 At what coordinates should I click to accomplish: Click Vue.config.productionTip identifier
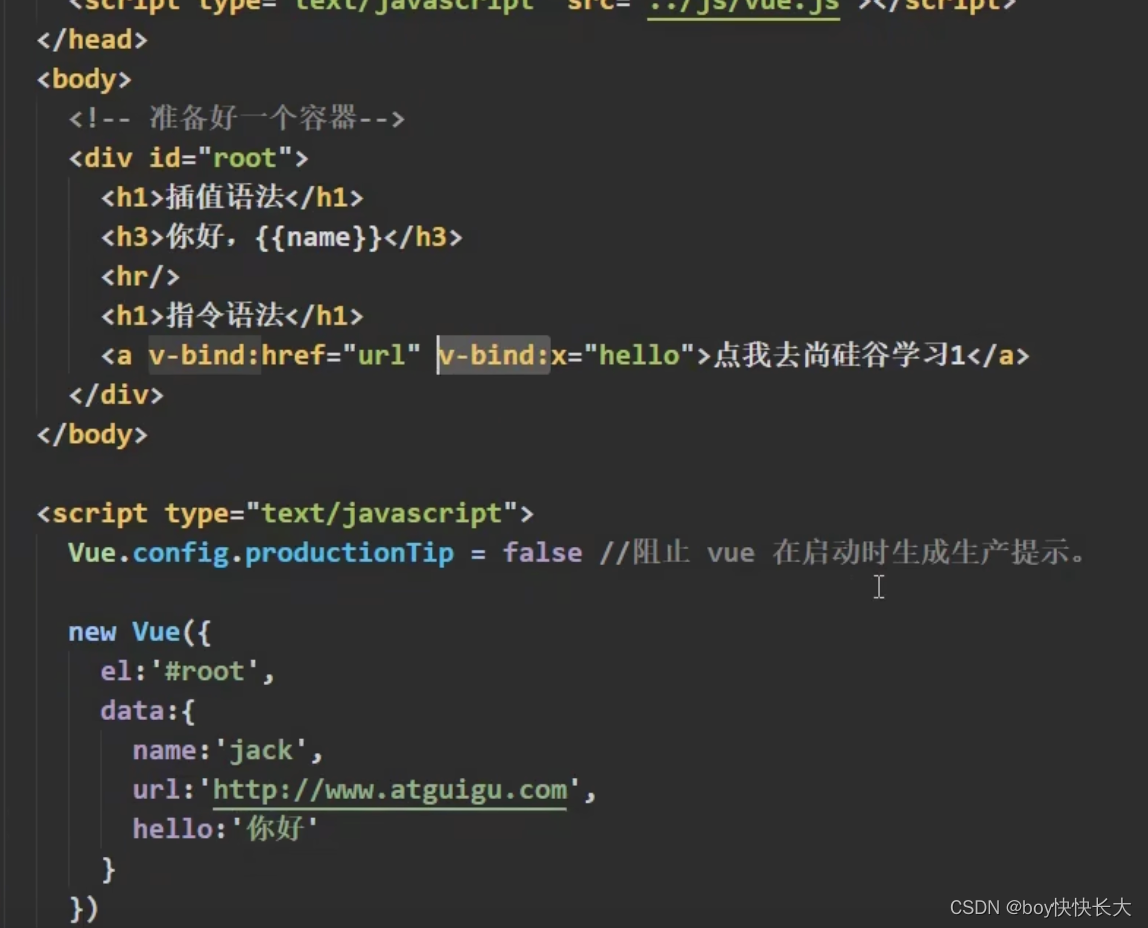(x=261, y=553)
